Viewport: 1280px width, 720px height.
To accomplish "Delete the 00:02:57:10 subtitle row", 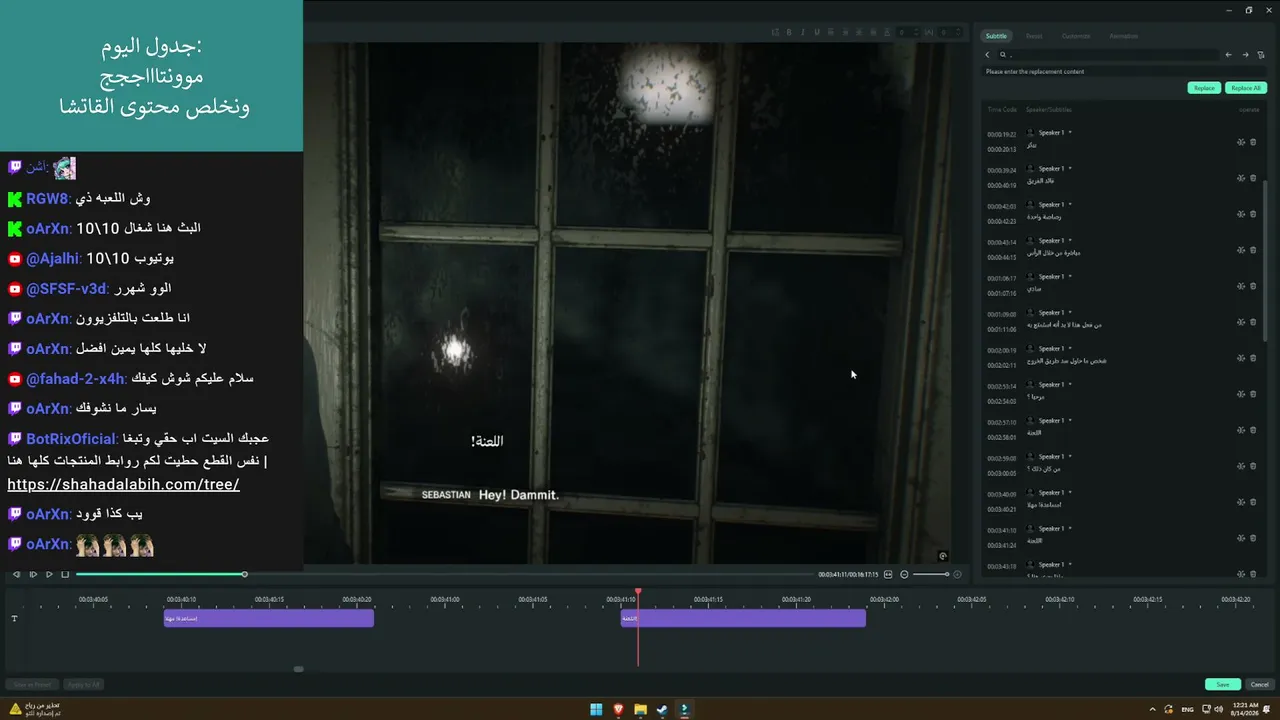I will tap(1253, 430).
